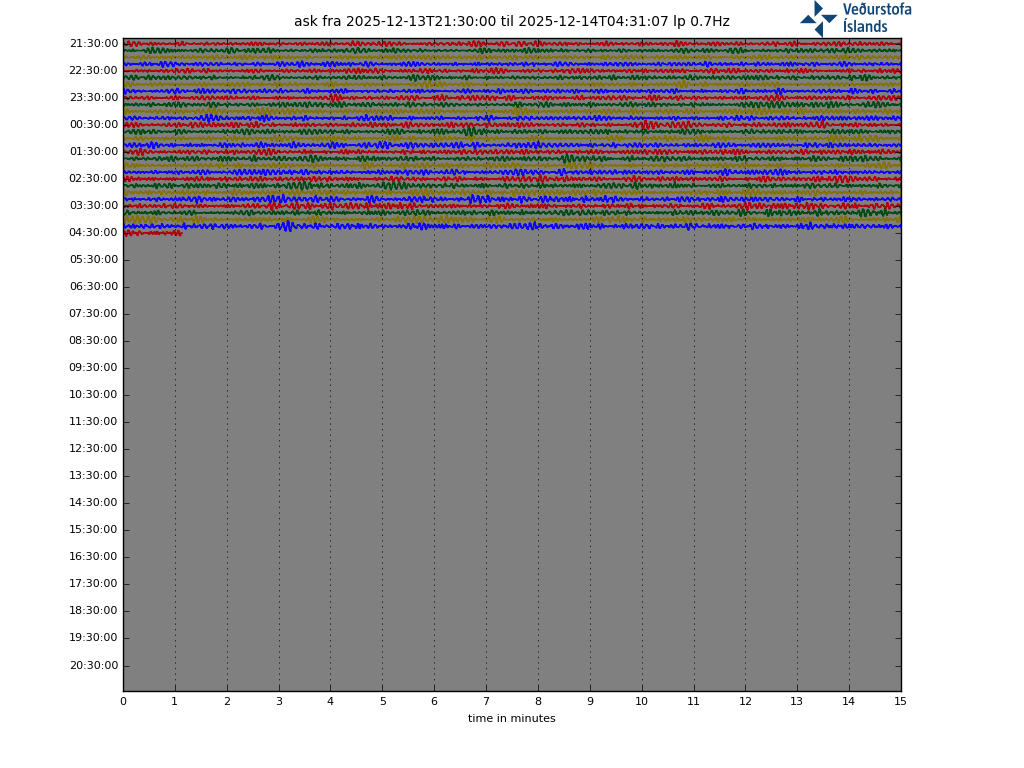Click the 15 minute tick label
Image resolution: width=1024 pixels, height=768 pixels.
click(x=900, y=702)
